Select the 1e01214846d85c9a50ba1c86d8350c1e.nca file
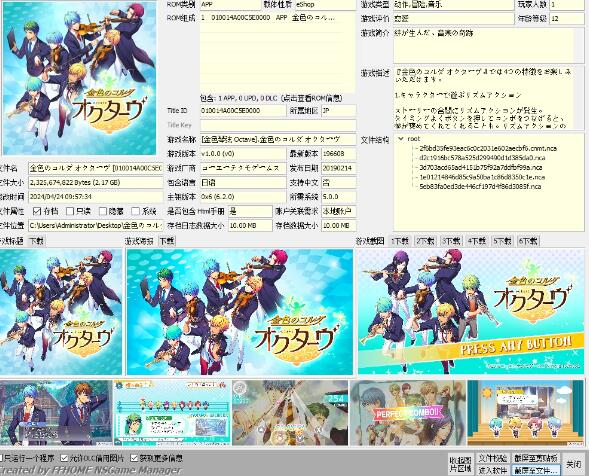 tap(482, 177)
